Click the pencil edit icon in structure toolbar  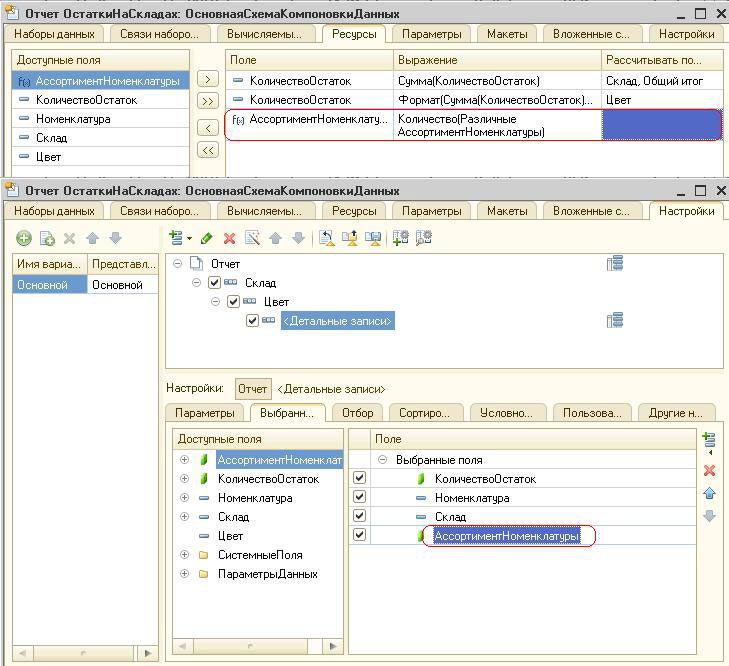(x=207, y=238)
